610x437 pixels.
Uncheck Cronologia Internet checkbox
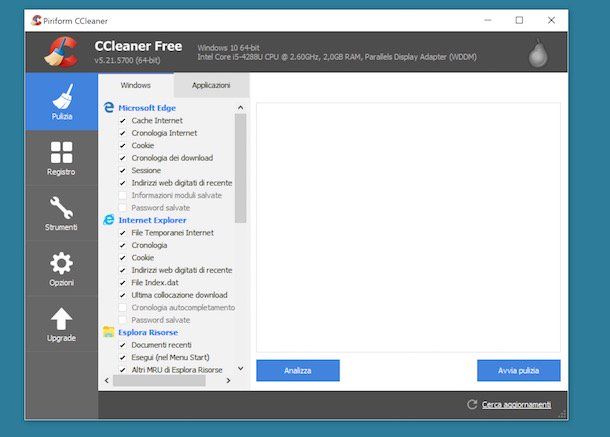click(x=123, y=133)
